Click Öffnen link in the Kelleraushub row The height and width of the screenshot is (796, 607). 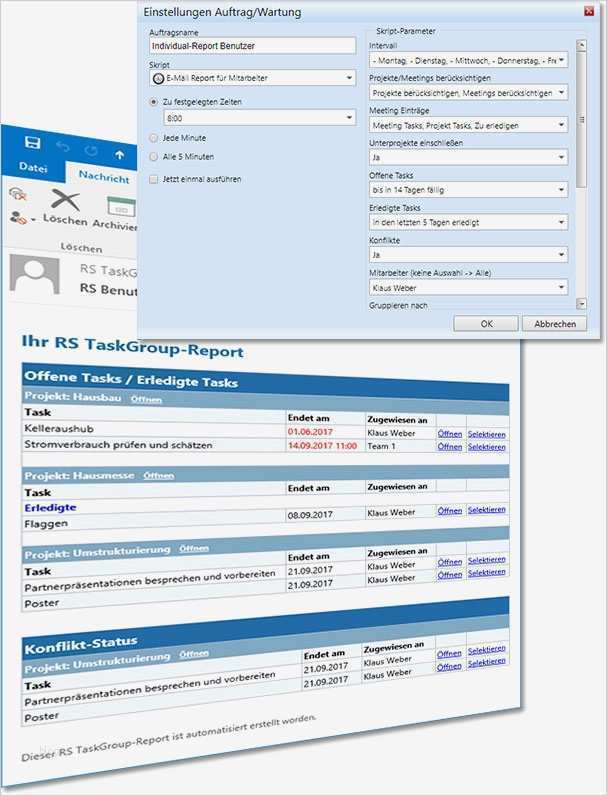450,434
